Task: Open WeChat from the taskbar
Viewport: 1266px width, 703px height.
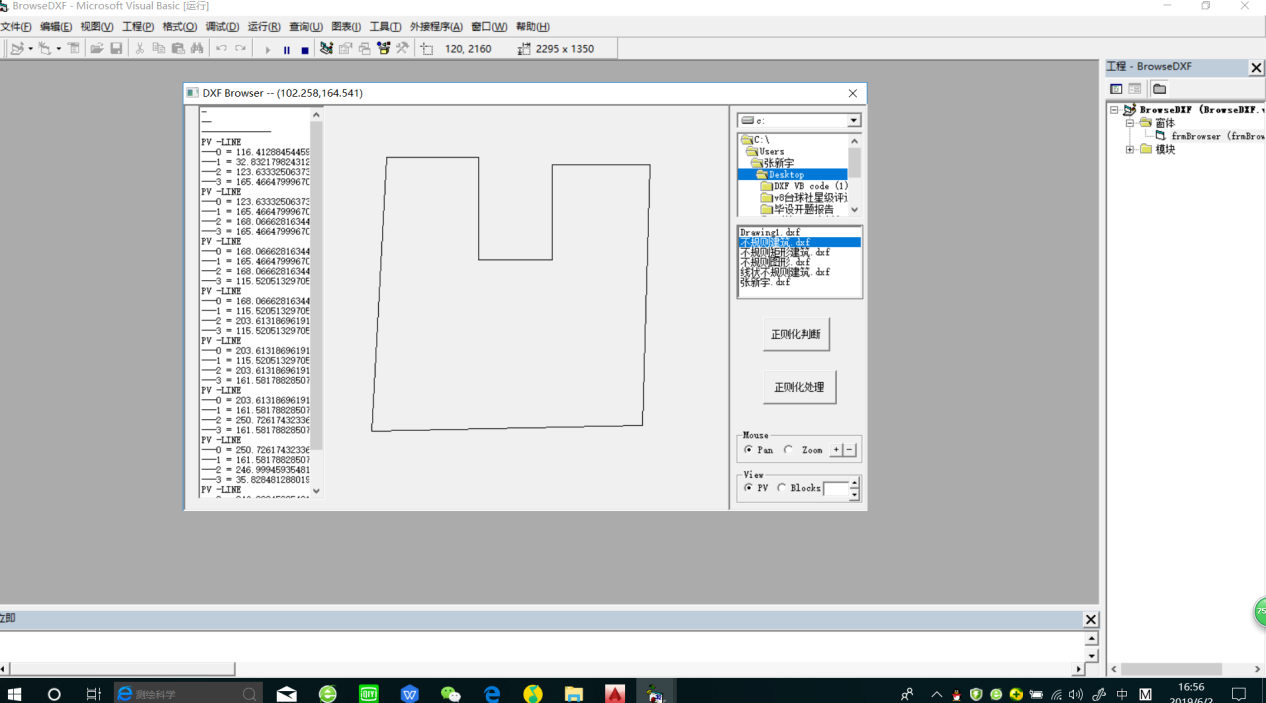Action: 451,693
